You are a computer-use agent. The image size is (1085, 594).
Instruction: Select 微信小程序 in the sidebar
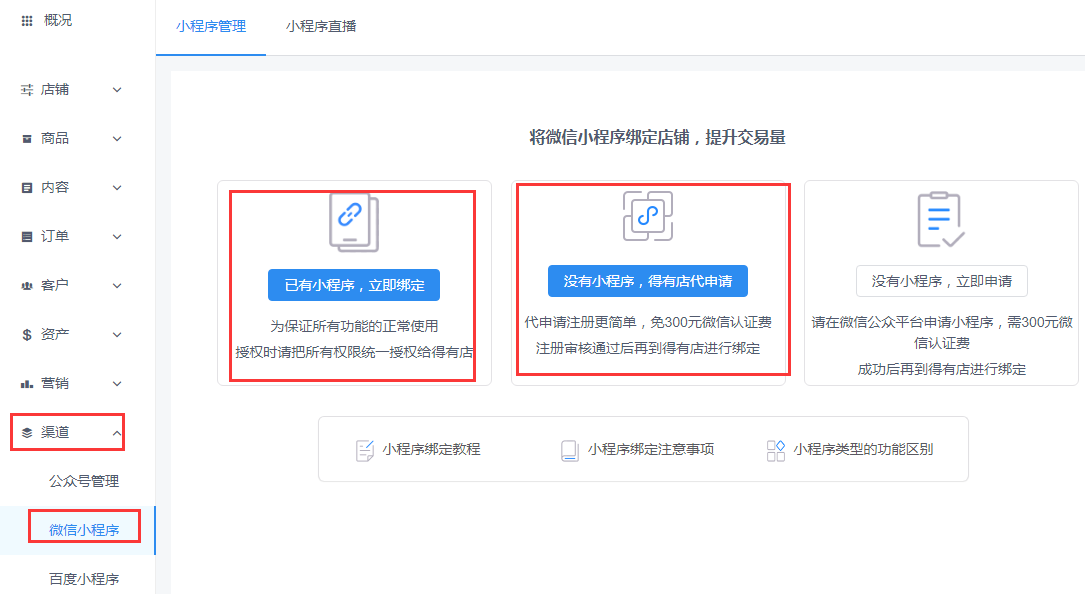[84, 530]
